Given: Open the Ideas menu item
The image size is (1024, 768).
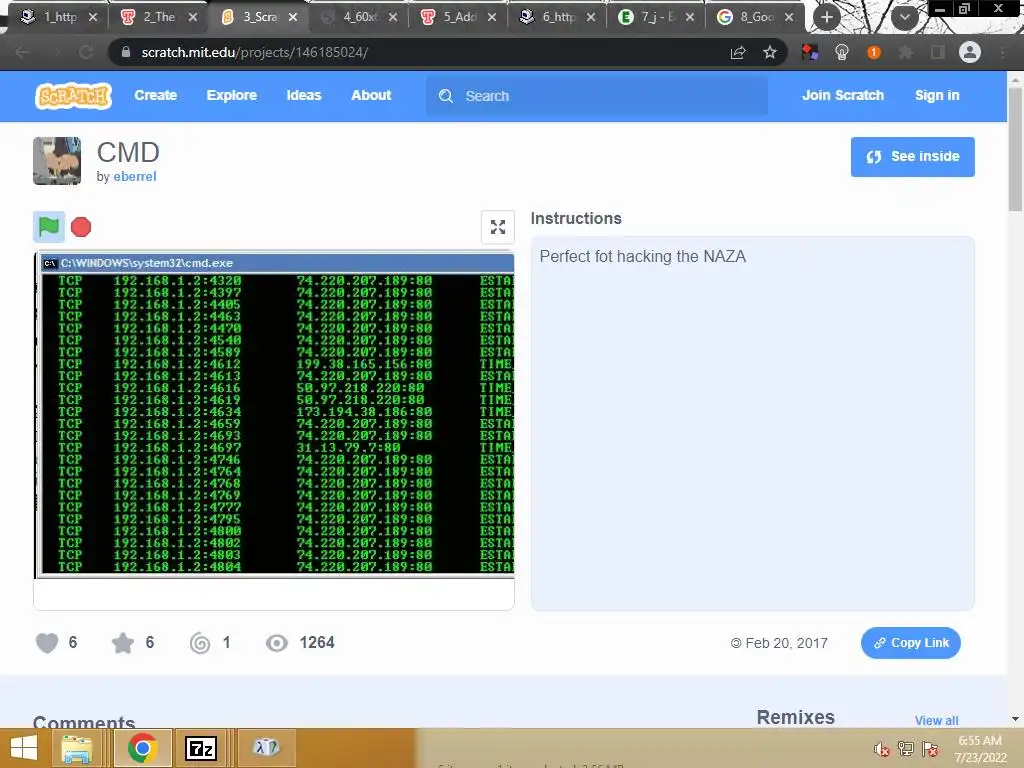Looking at the screenshot, I should pyautogui.click(x=304, y=95).
